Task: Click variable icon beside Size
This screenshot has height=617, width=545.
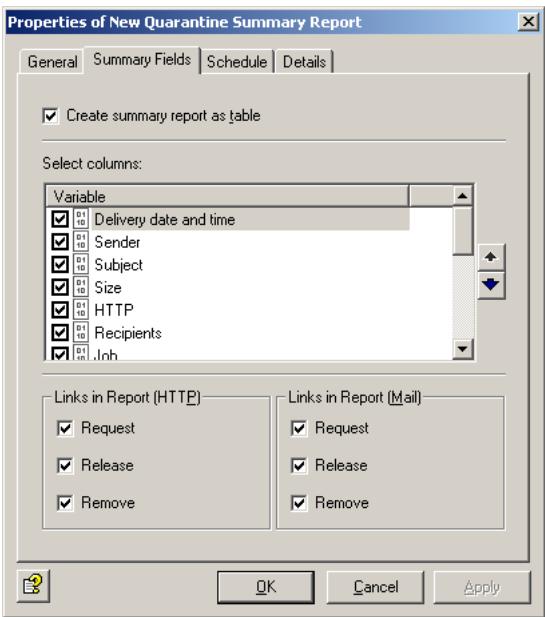Action: pos(81,287)
